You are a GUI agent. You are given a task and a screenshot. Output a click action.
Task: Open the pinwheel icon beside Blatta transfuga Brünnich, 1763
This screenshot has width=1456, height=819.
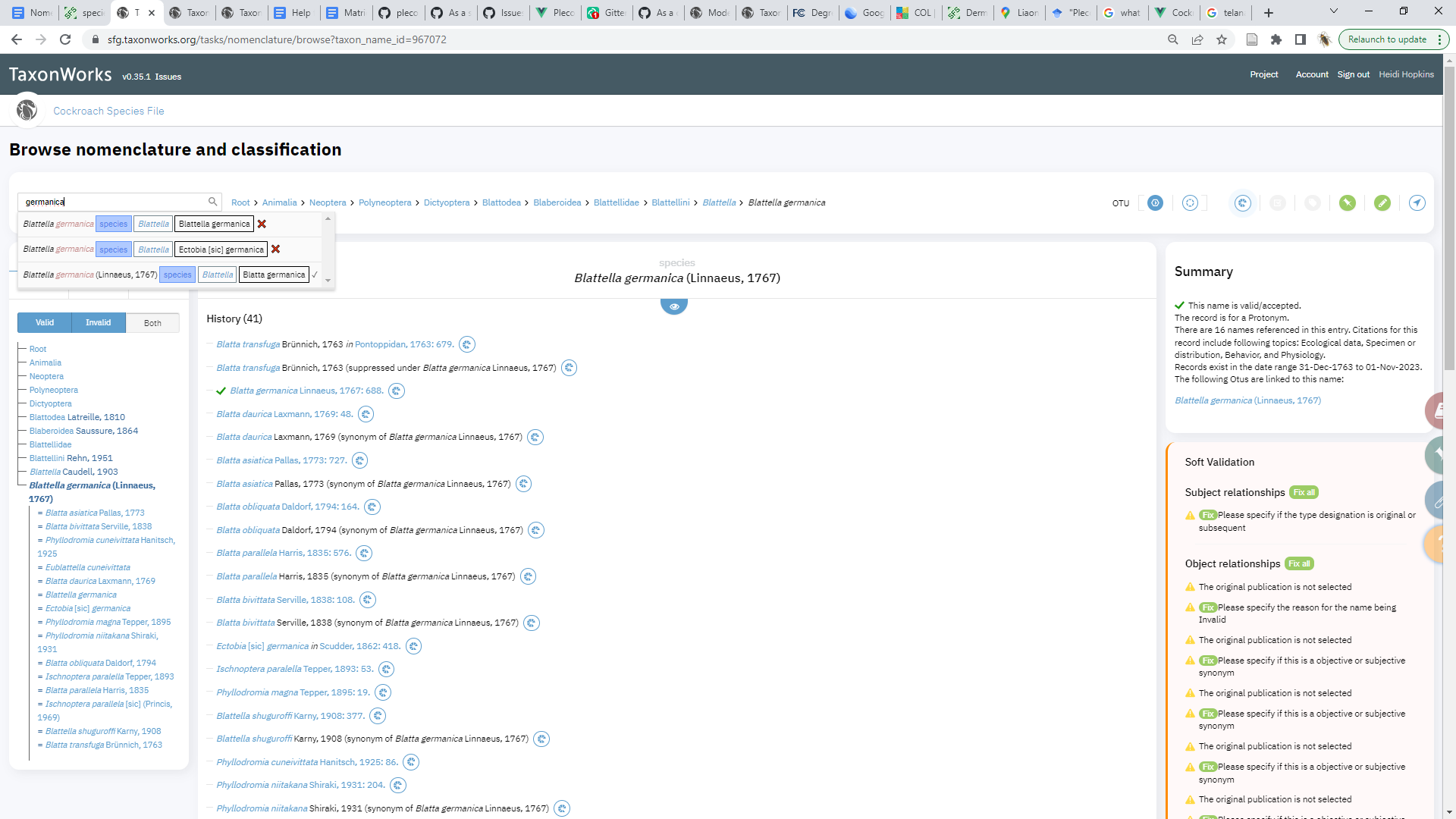click(467, 344)
